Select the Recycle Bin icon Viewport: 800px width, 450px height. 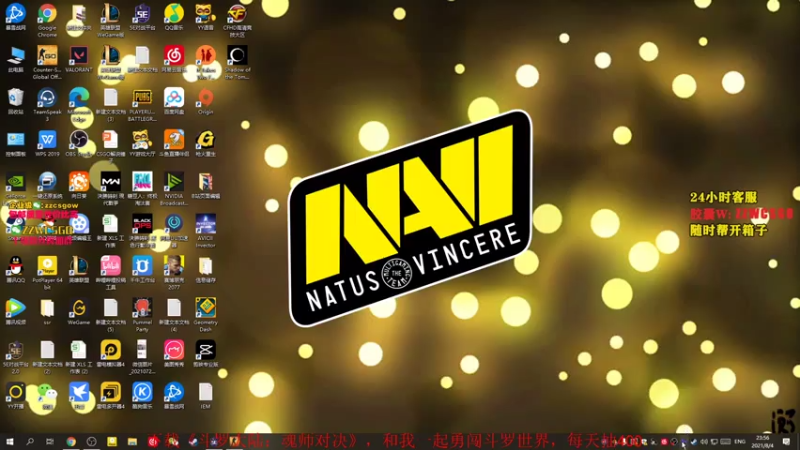[15, 101]
